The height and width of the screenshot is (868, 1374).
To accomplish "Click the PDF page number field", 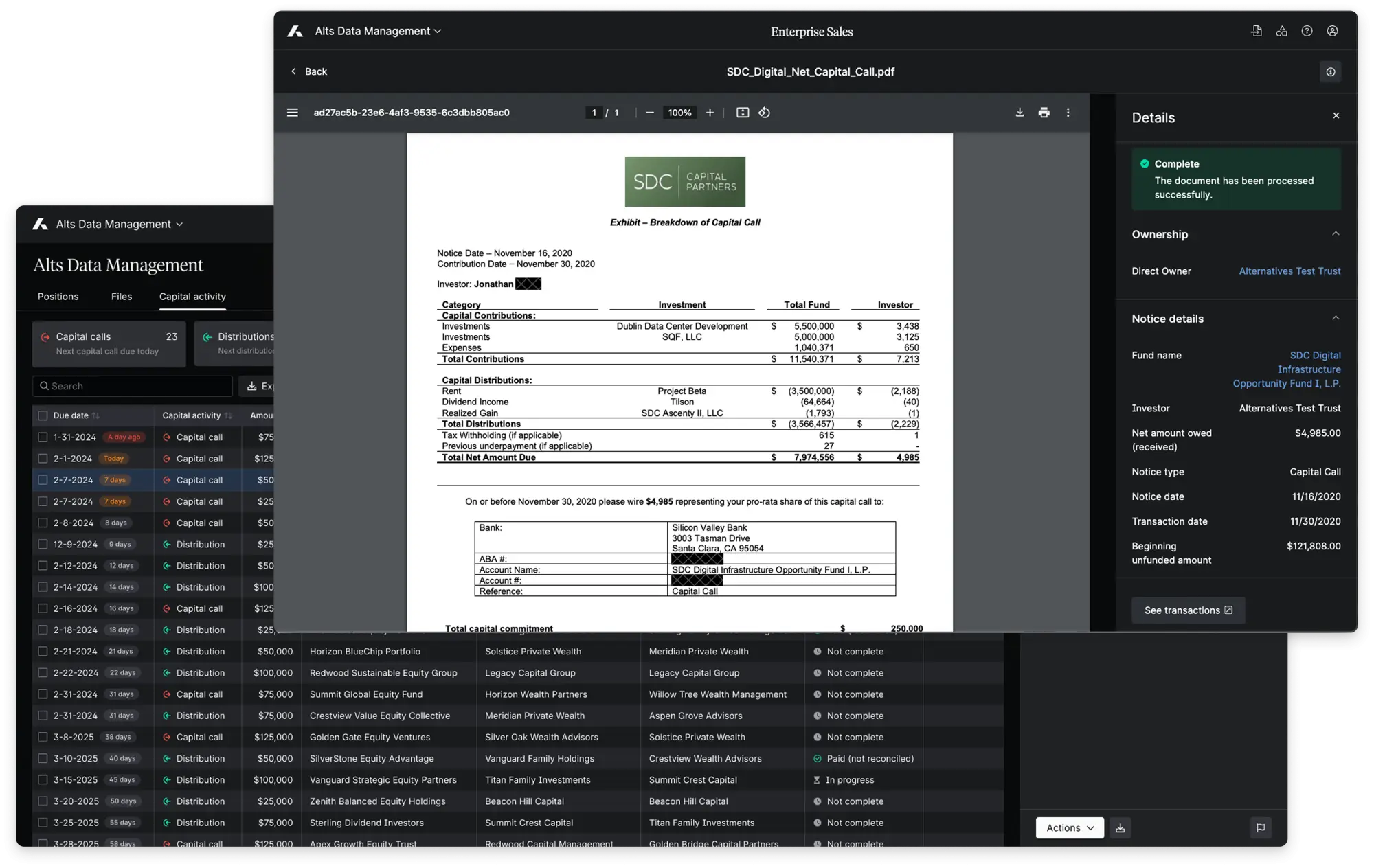I will coord(594,113).
